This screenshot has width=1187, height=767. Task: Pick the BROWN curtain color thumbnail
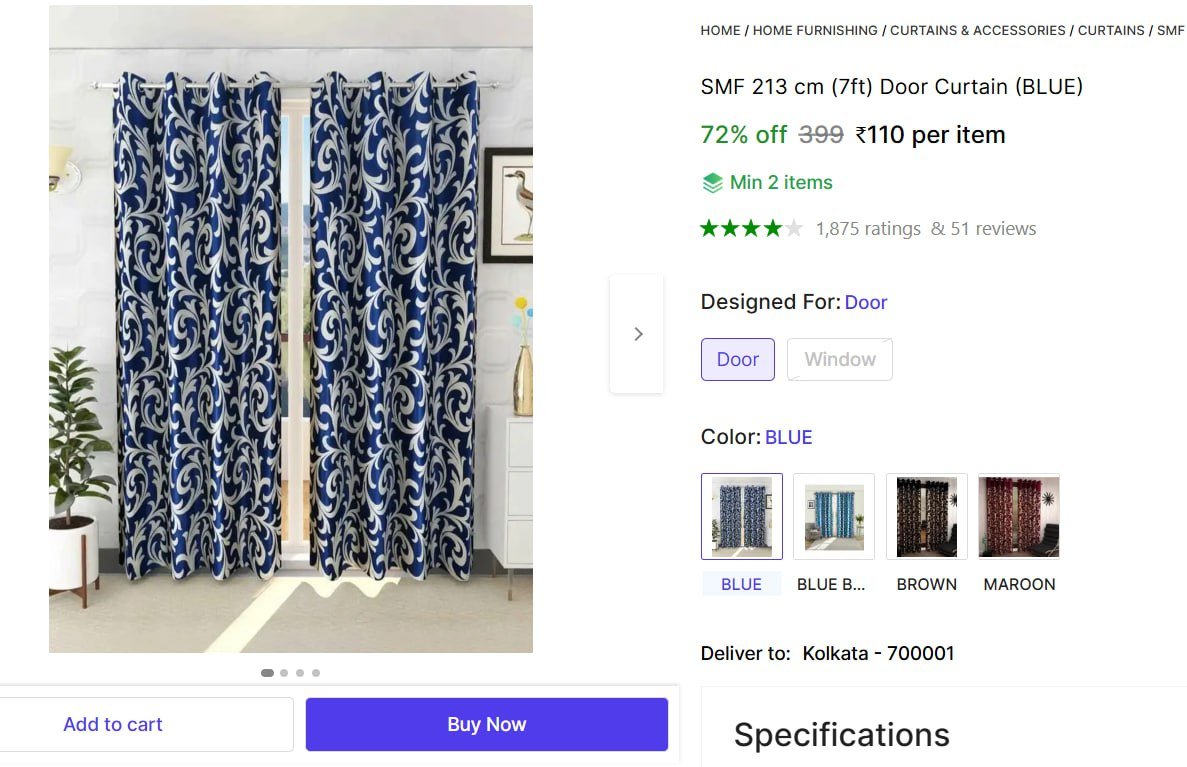point(926,516)
